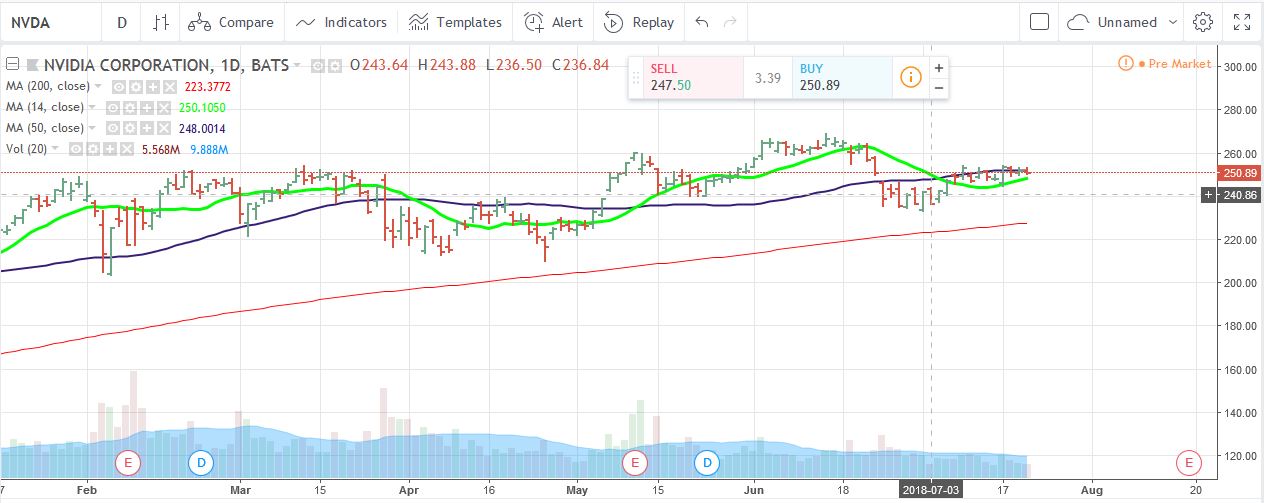This screenshot has width=1264, height=503.
Task: Open the May earnings E marker
Action: pyautogui.click(x=634, y=462)
